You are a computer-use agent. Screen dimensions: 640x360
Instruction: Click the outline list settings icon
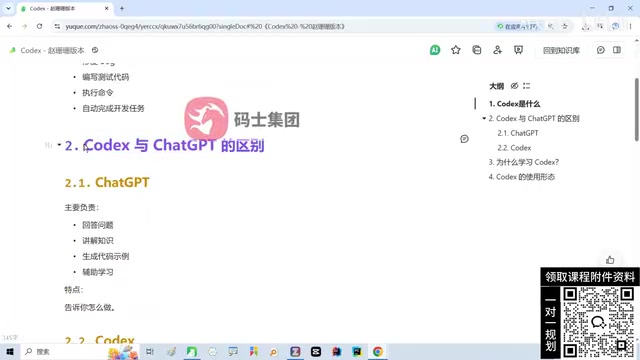(526, 86)
